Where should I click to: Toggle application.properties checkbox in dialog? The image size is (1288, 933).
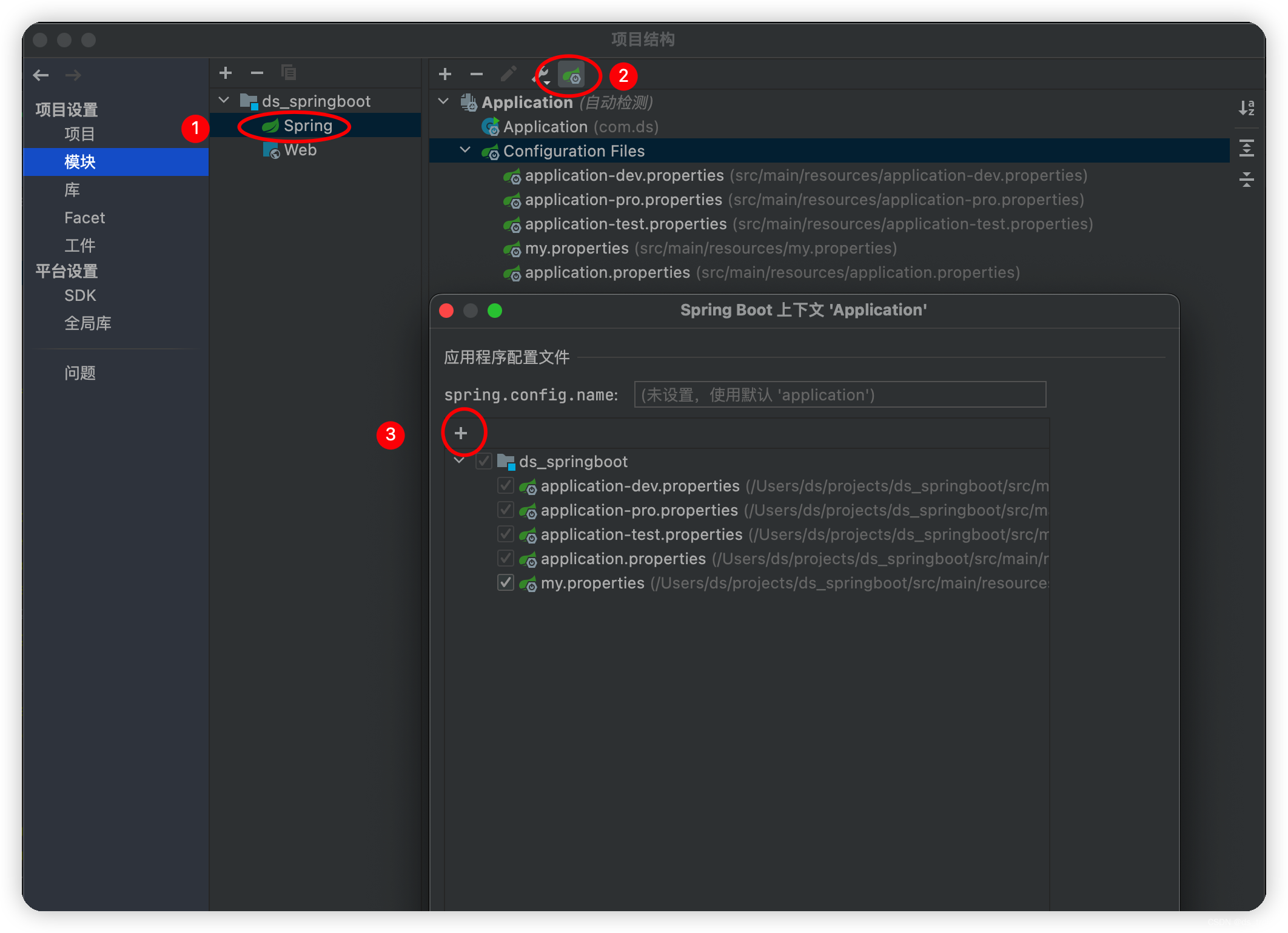[506, 558]
